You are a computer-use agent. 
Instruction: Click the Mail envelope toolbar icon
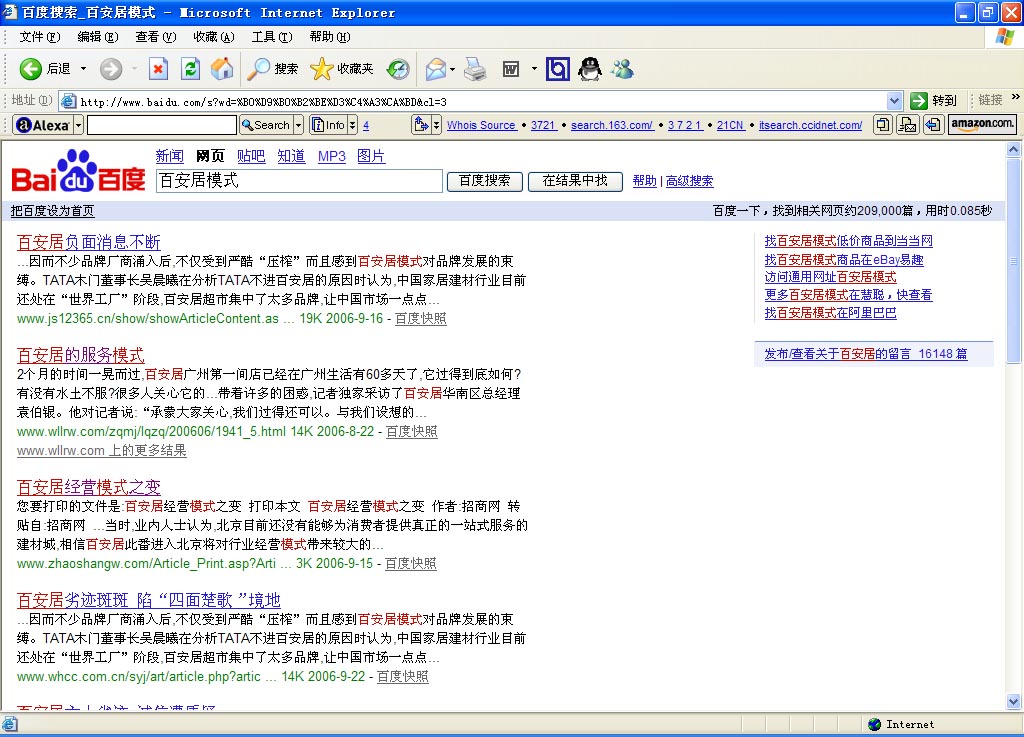[436, 69]
